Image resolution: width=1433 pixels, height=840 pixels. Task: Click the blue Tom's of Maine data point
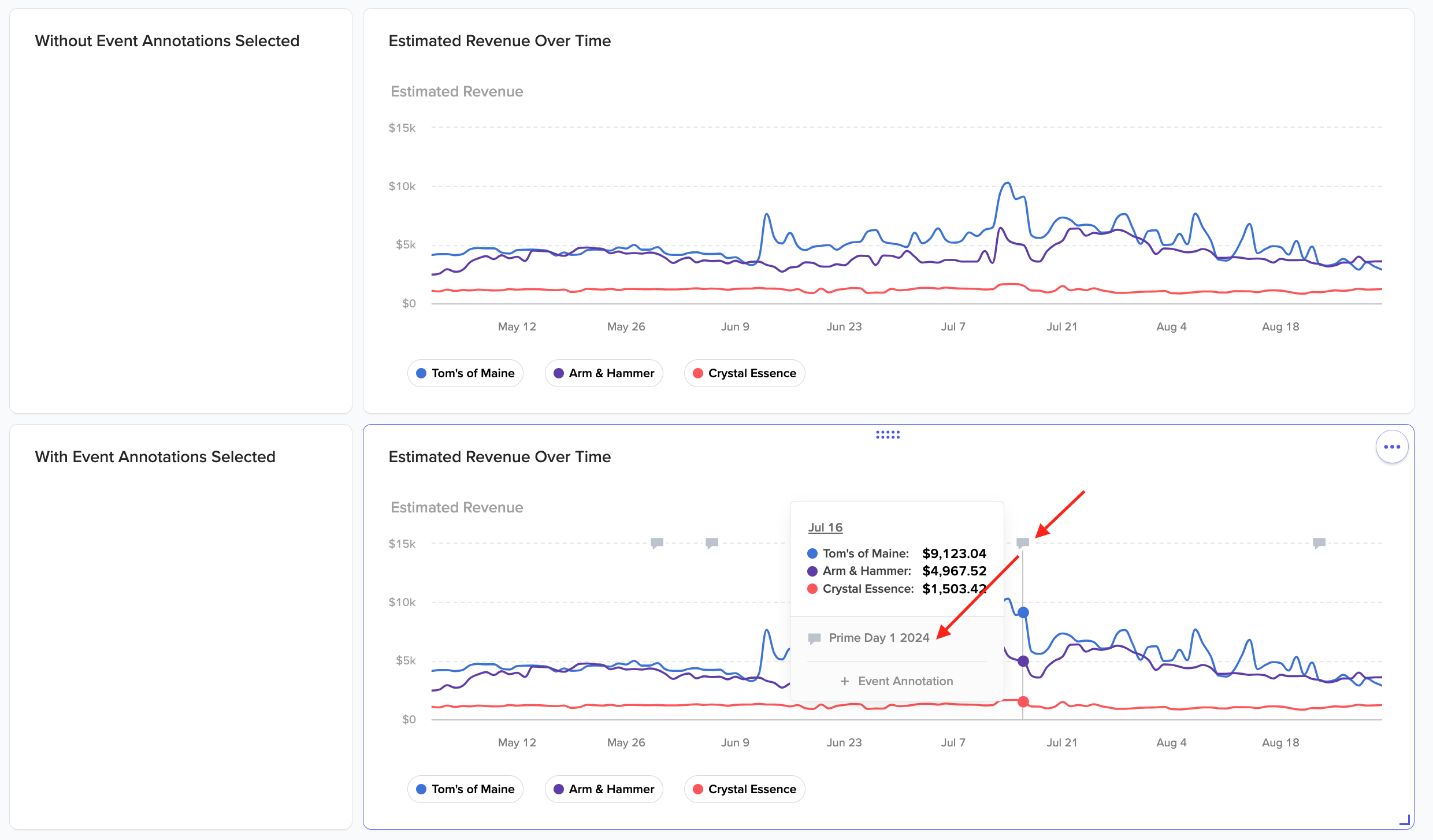[1023, 612]
